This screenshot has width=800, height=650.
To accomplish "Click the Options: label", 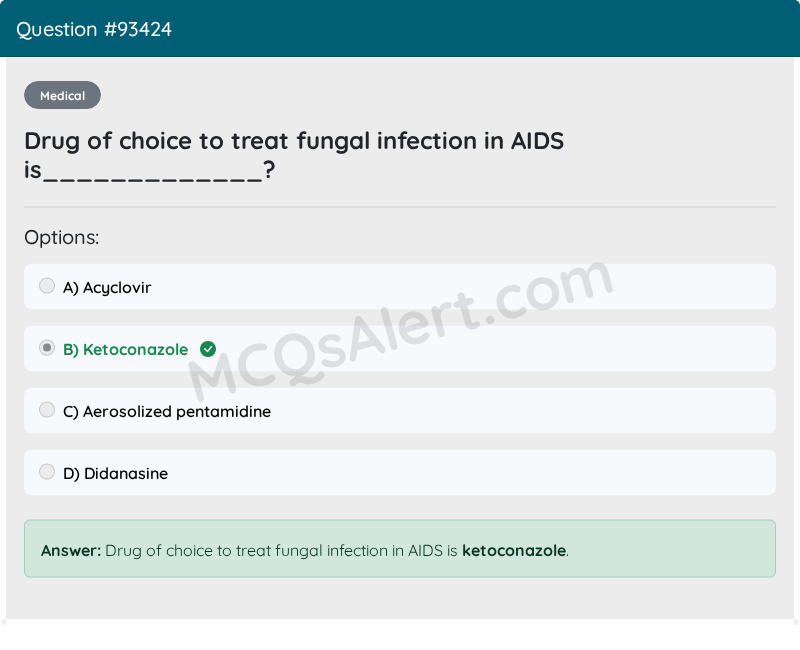I will pos(62,238).
